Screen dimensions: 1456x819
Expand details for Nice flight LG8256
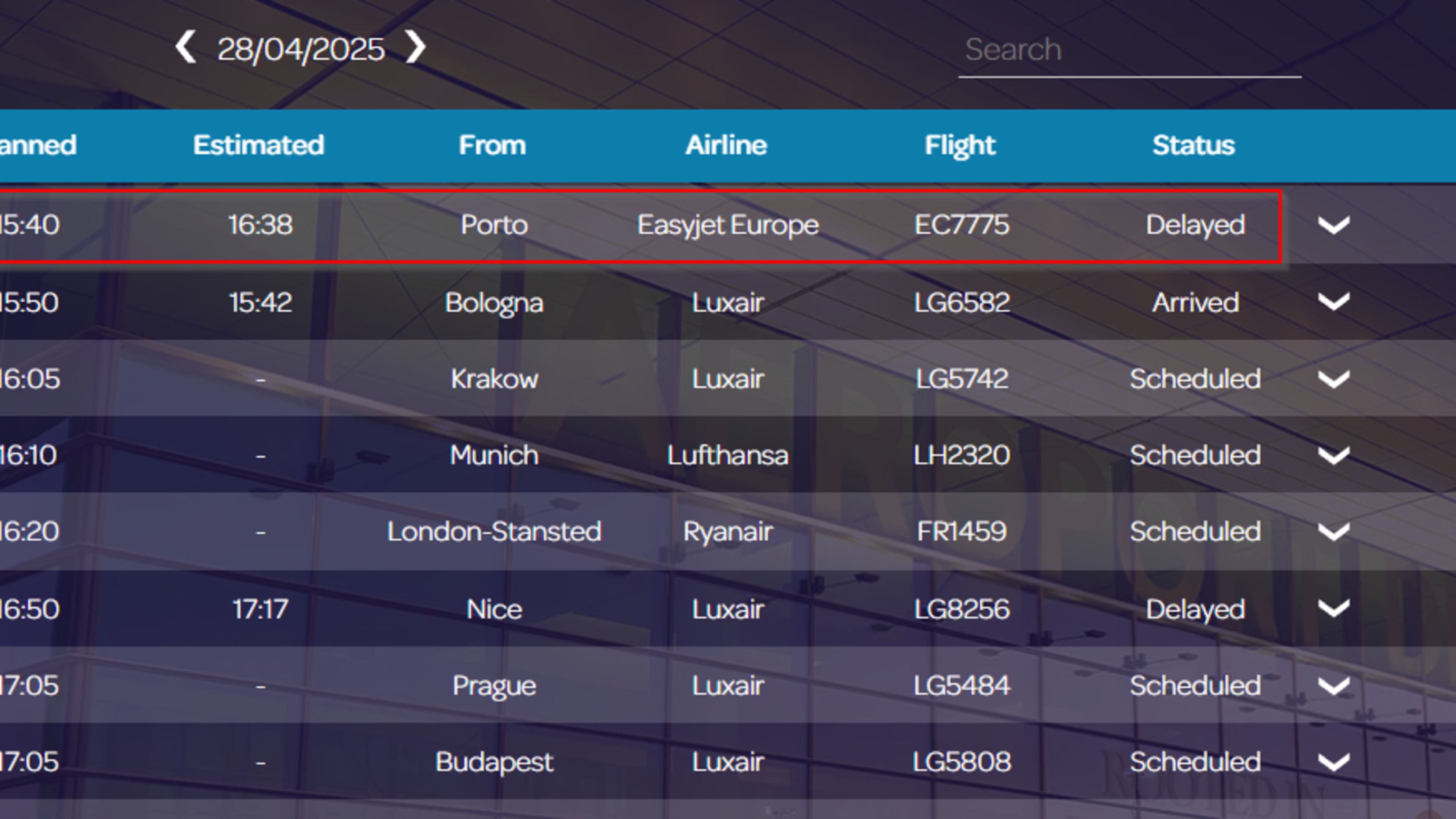pos(1334,609)
